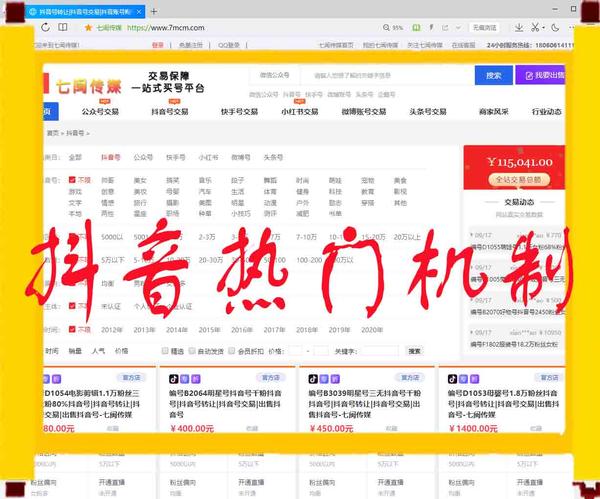Toggle 不限 checkbox in account type row

coord(72,179)
